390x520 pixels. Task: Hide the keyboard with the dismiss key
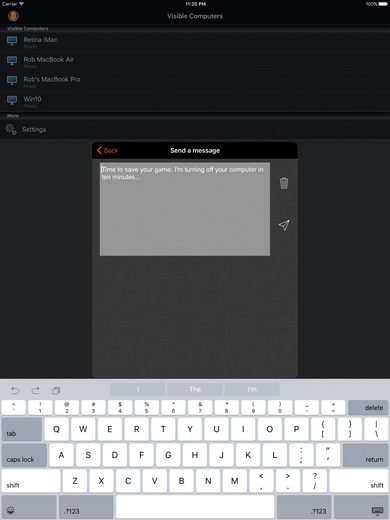[x=361, y=507]
